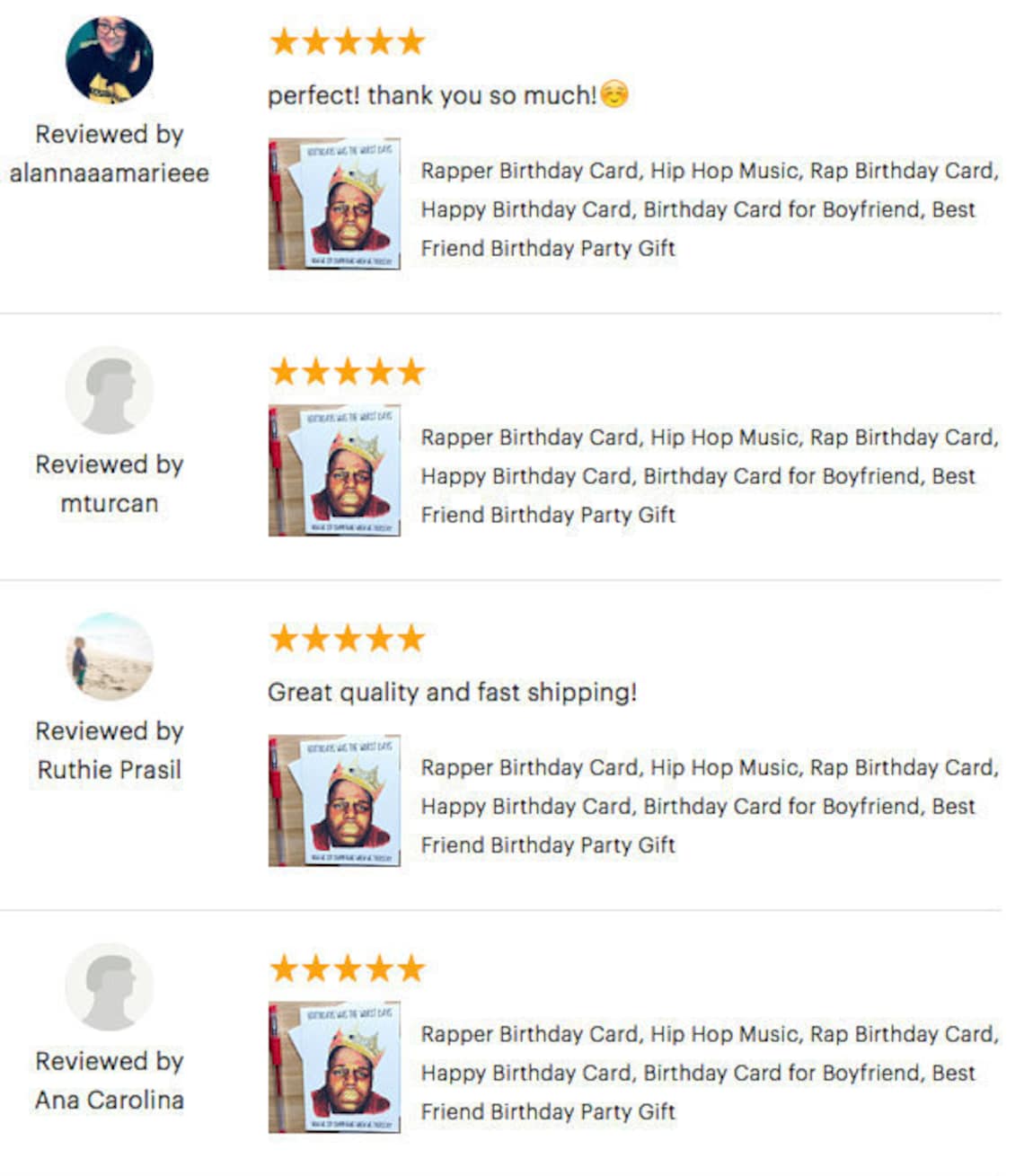Open the reviewer name alannaaamarieee
The width and height of the screenshot is (1024, 1176).
pos(110,172)
